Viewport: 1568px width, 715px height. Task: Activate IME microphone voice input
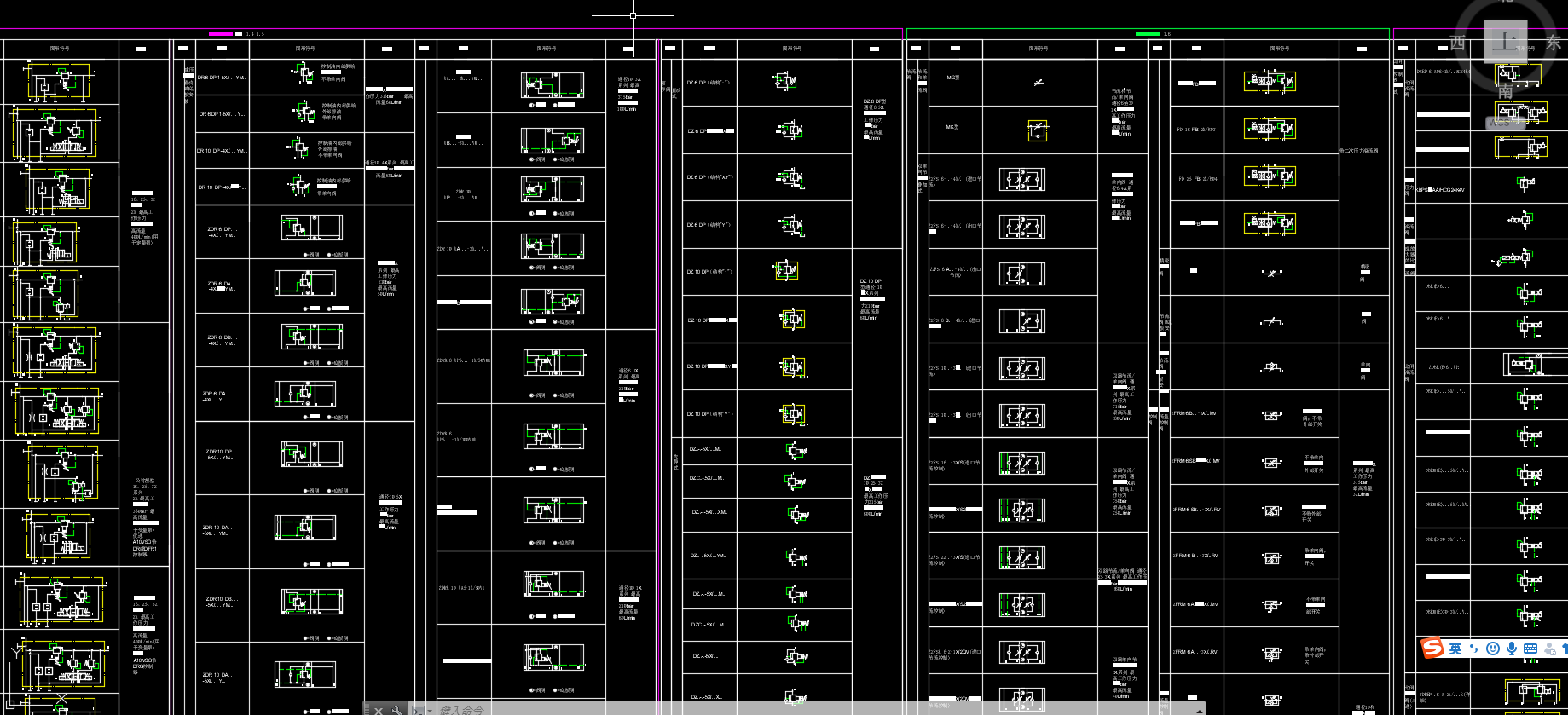(x=1512, y=649)
